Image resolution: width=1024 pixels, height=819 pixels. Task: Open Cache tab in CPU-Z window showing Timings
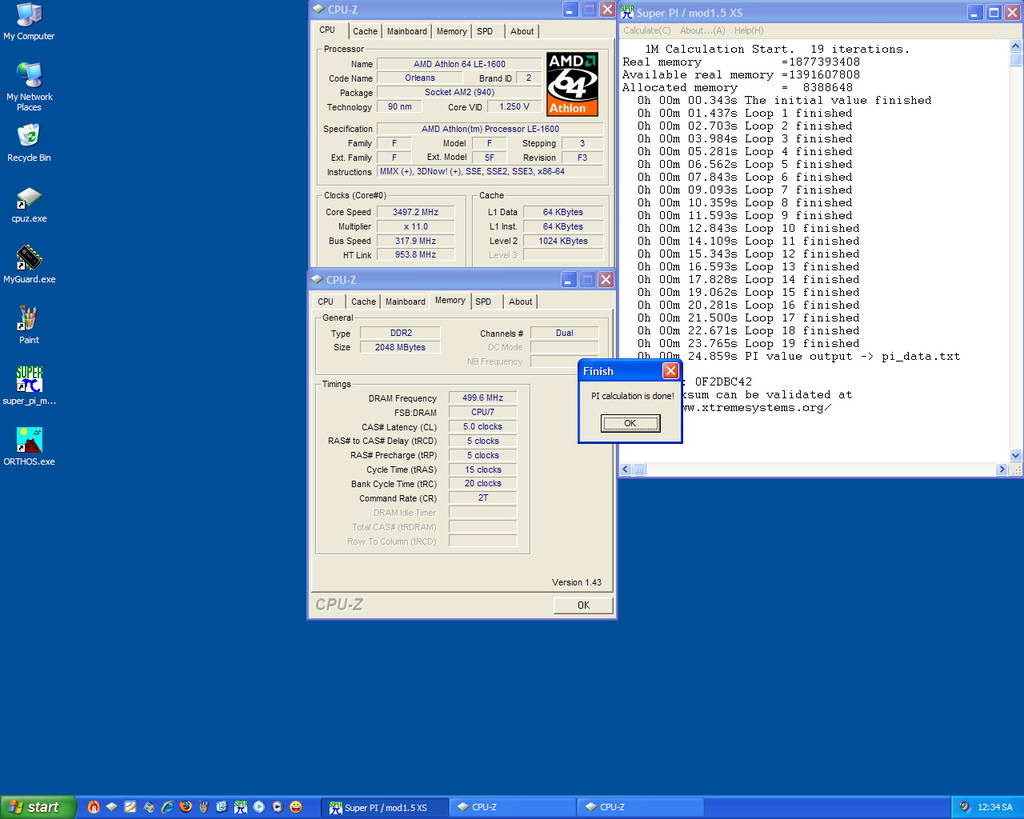coord(363,302)
